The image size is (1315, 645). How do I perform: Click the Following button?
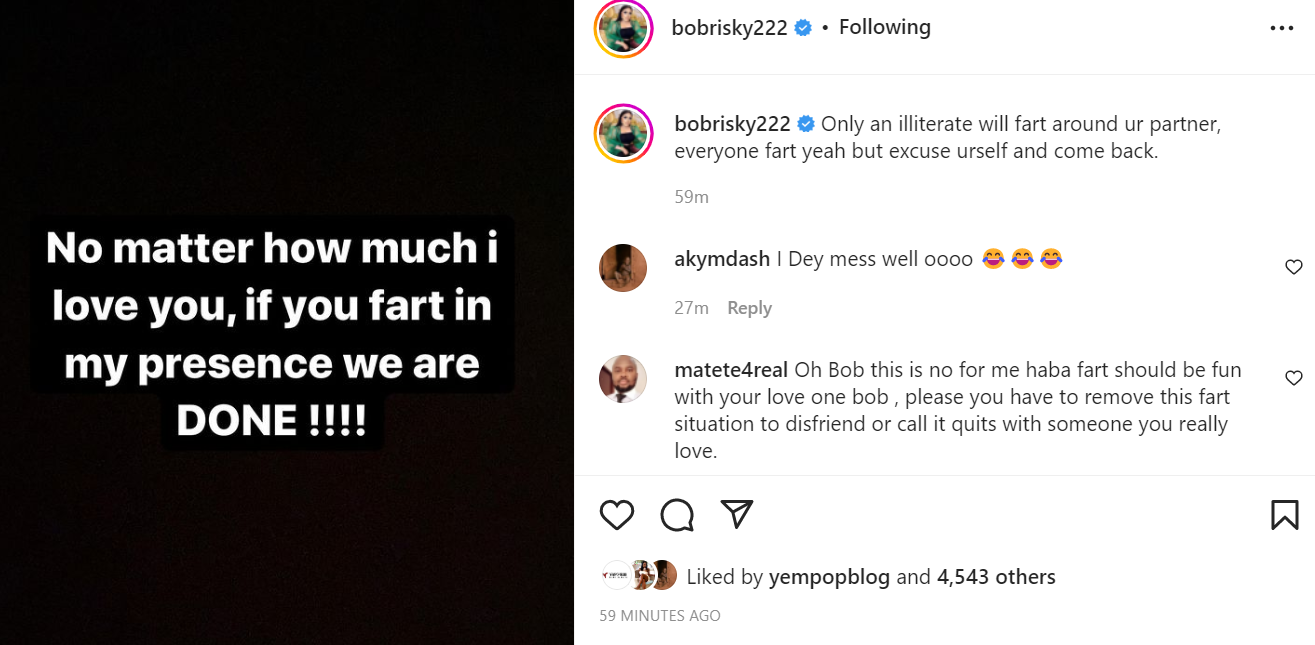(x=884, y=27)
